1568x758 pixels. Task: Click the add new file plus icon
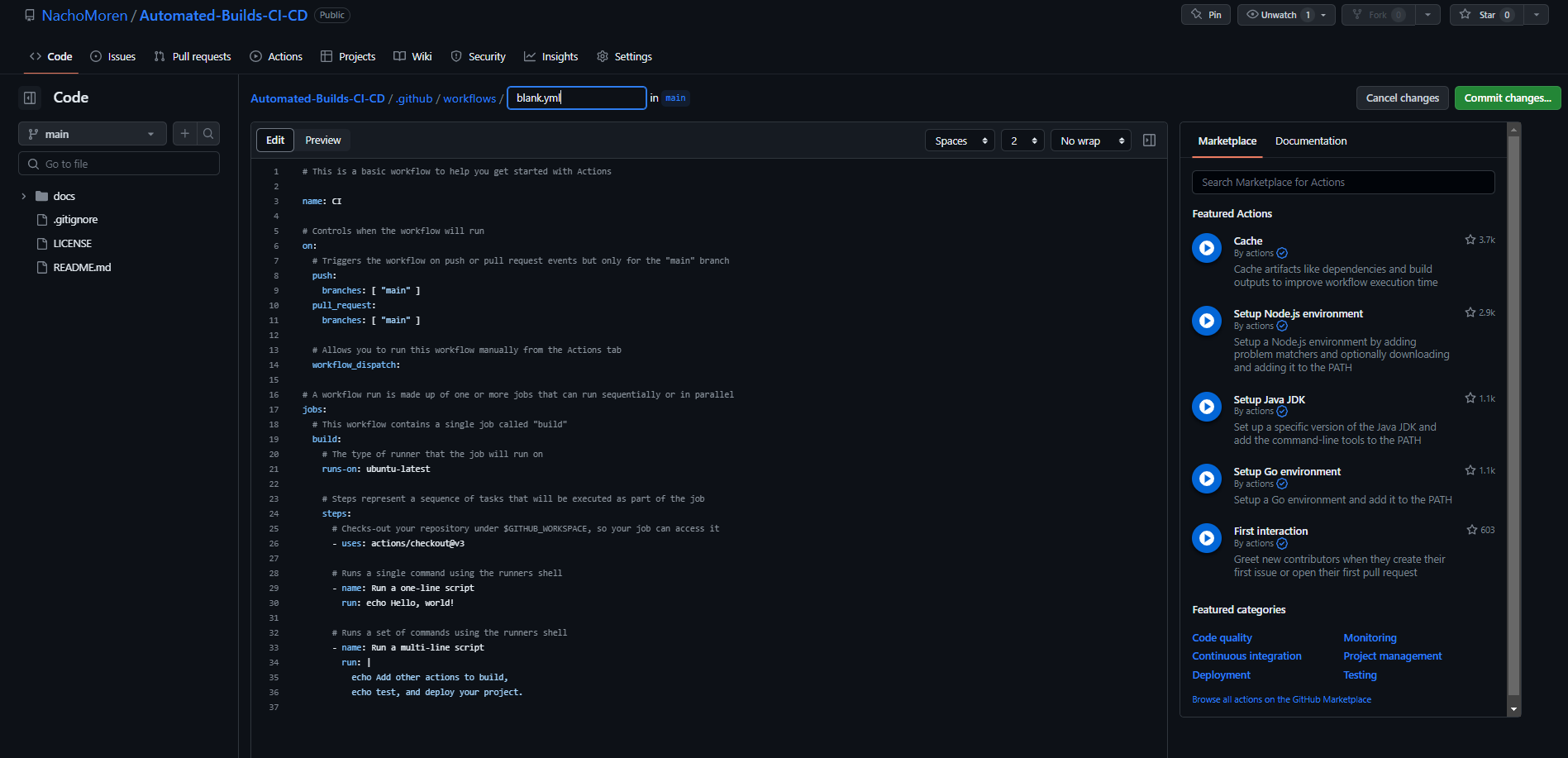coord(185,133)
